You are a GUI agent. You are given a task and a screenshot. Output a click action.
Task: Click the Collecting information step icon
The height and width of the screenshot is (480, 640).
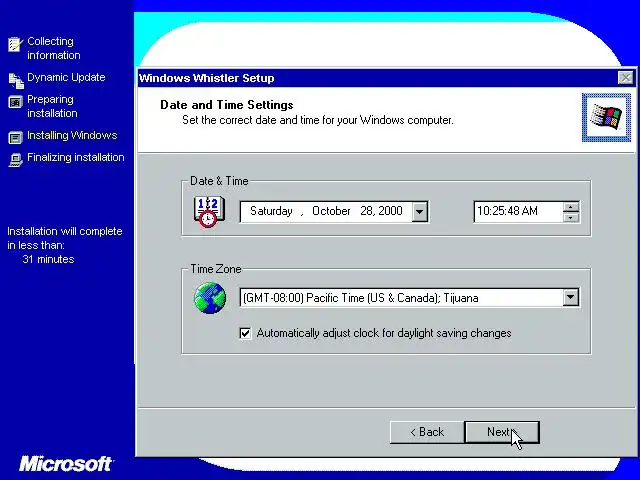coord(15,44)
